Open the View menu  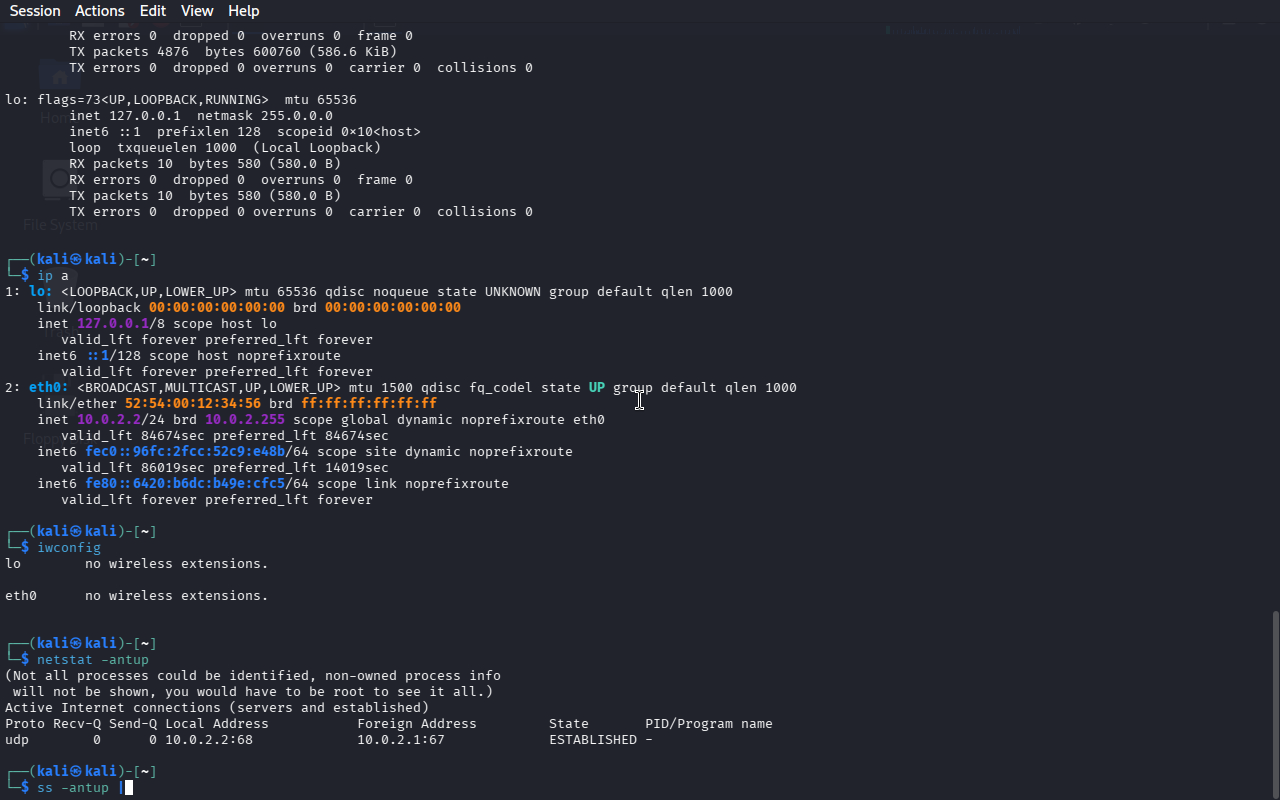[197, 11]
